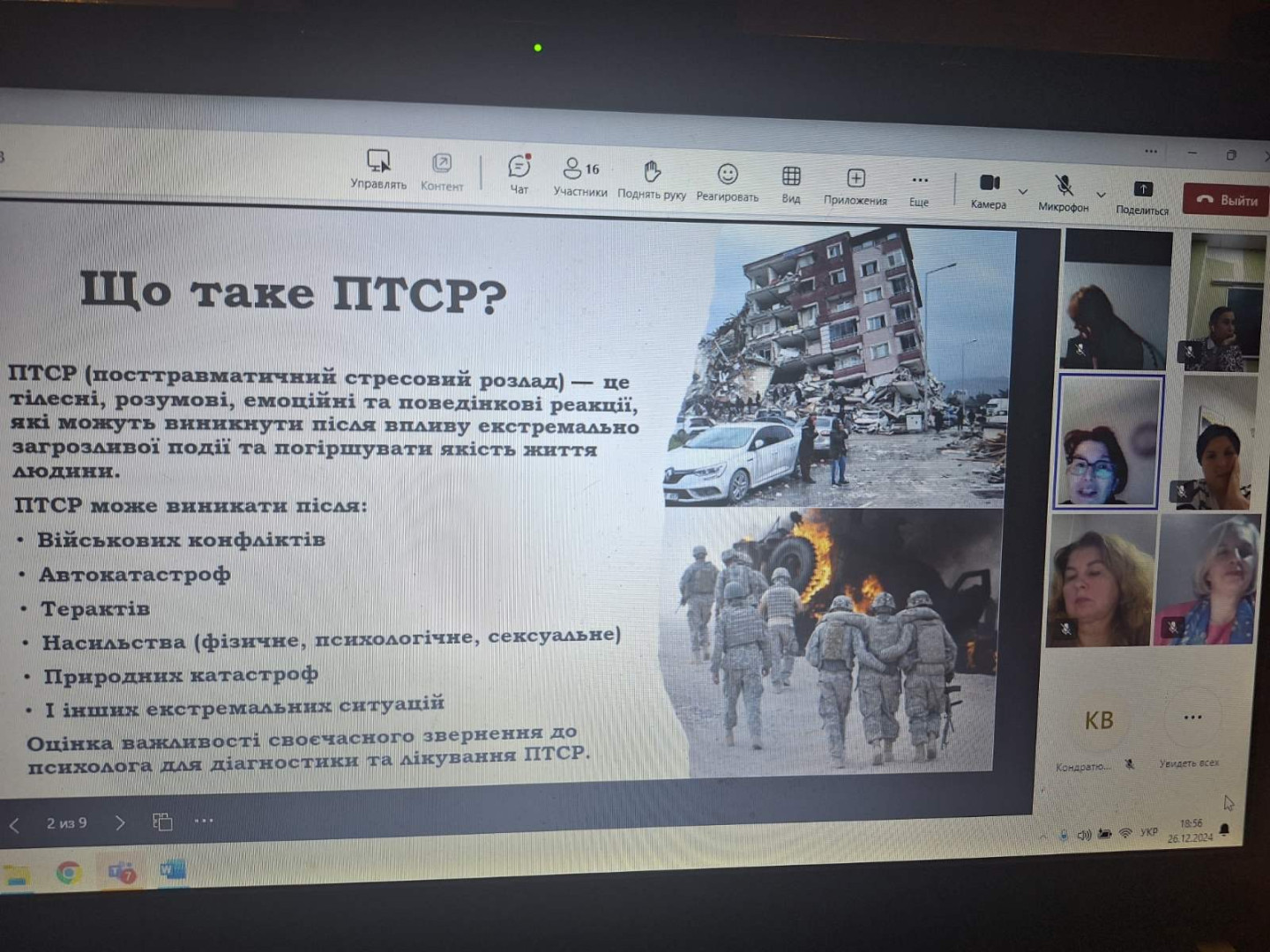This screenshot has width=1270, height=952.
Task: Click the bullet Природних катастроф
Action: click(x=180, y=675)
